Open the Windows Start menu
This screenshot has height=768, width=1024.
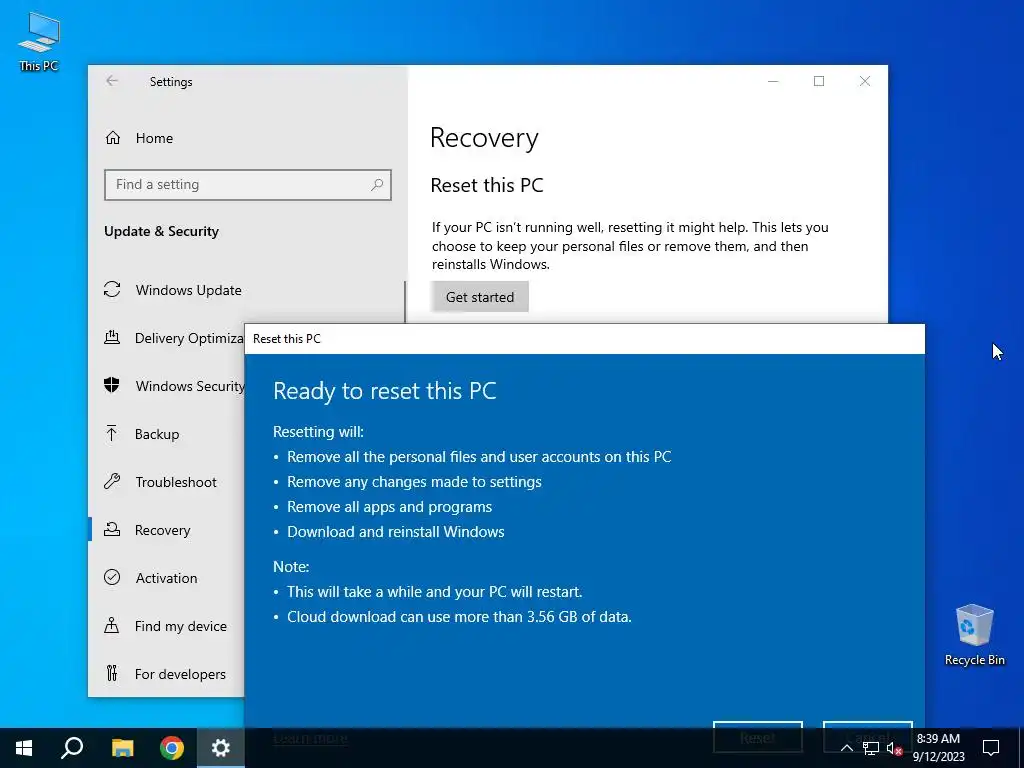tap(24, 748)
